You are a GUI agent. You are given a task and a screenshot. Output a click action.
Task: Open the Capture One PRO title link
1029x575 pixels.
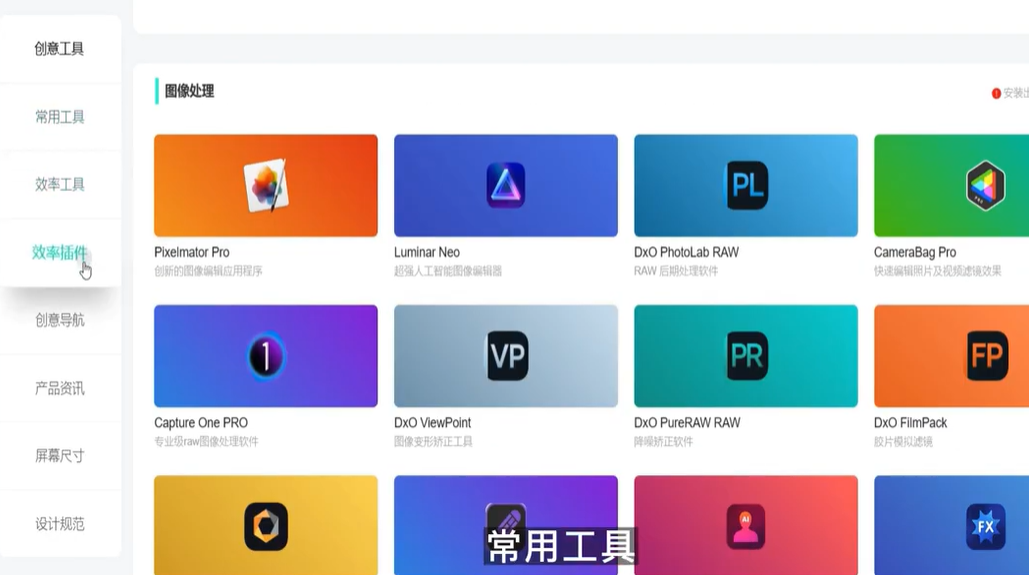pyautogui.click(x=201, y=423)
